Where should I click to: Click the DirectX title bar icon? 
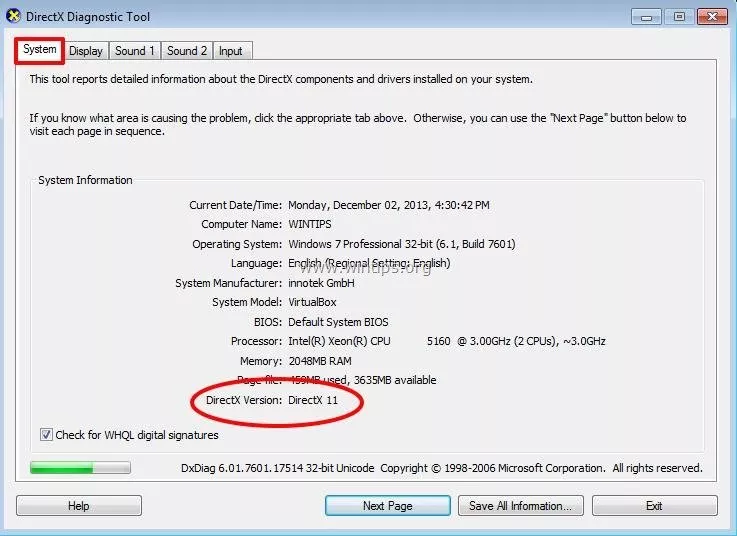pos(14,16)
